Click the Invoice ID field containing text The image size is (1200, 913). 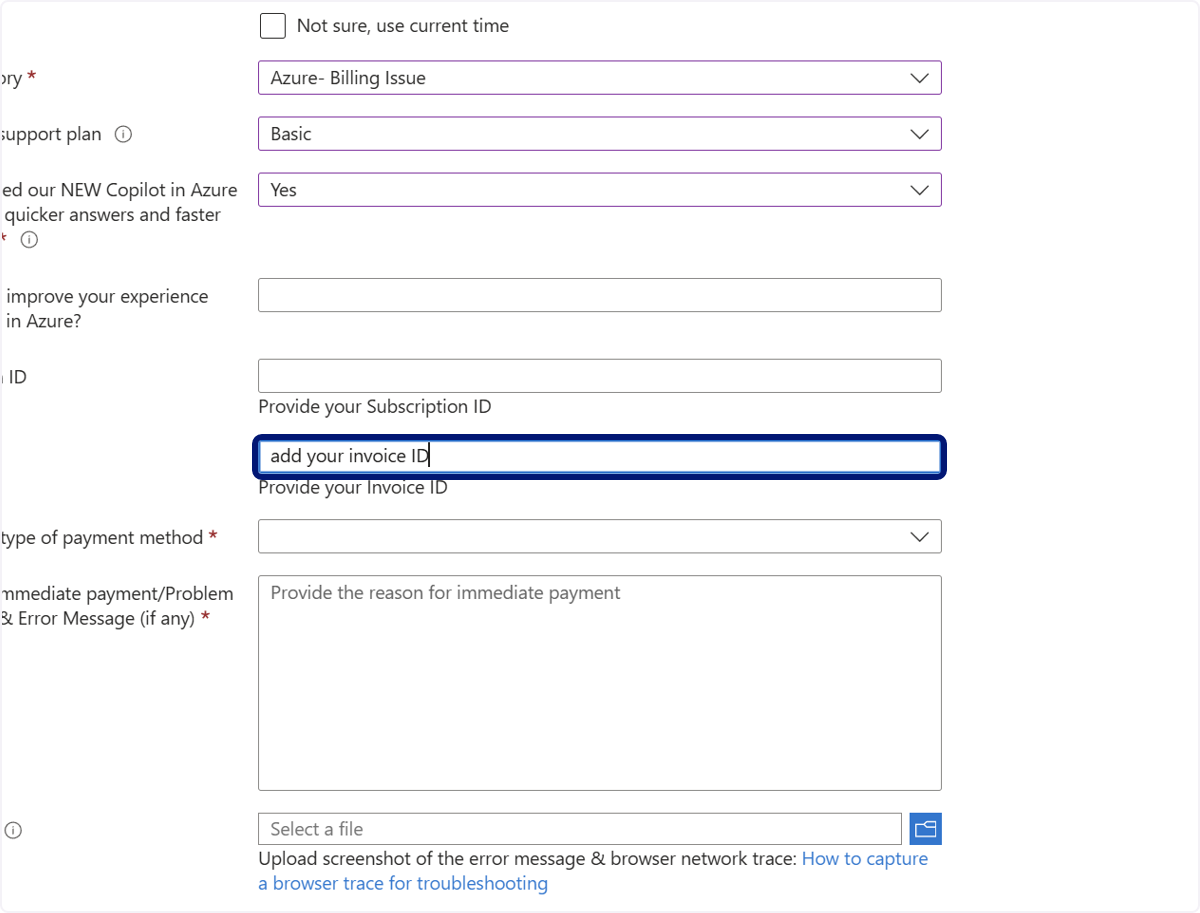pos(600,456)
